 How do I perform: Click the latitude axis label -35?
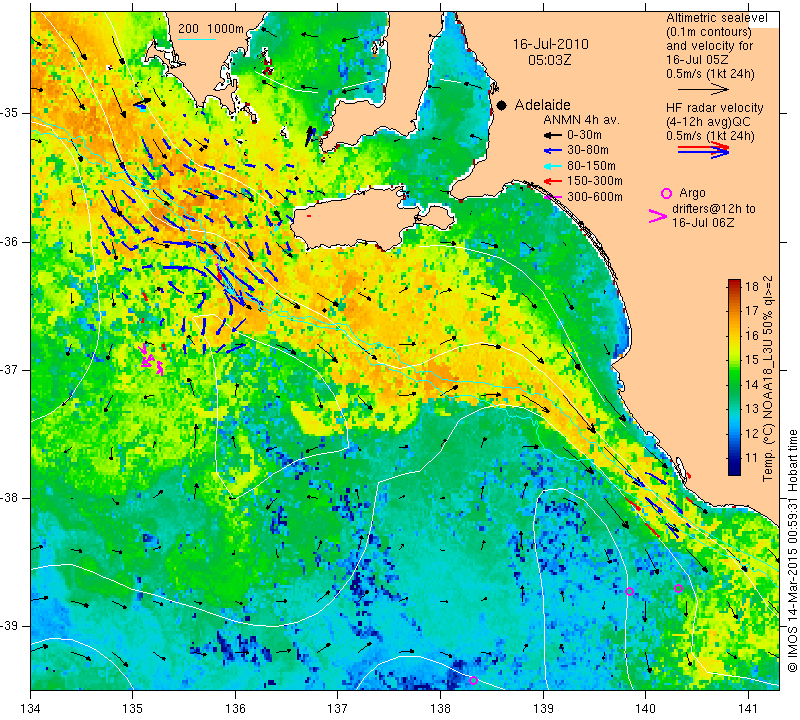pos(9,113)
